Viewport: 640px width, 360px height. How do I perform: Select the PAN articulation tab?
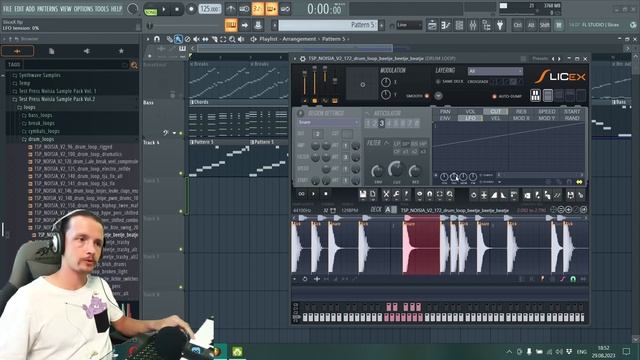pos(445,111)
